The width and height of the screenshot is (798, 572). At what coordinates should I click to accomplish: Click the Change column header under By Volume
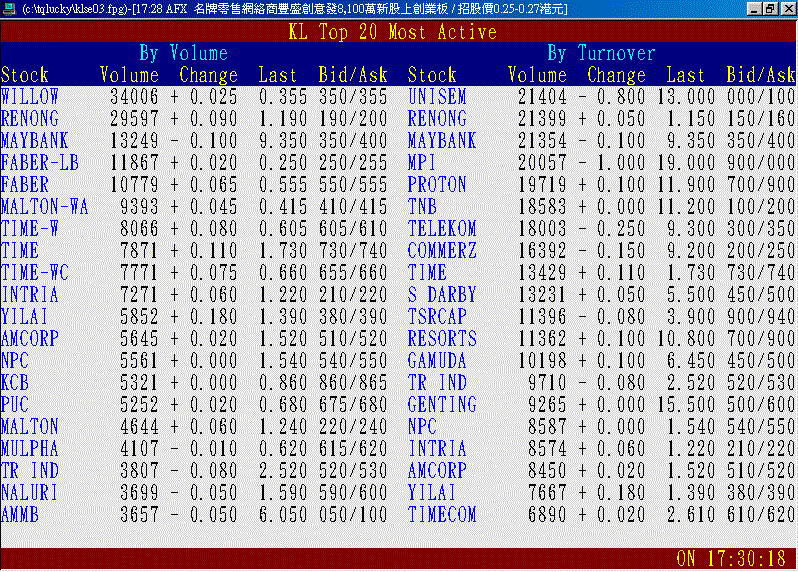point(209,75)
